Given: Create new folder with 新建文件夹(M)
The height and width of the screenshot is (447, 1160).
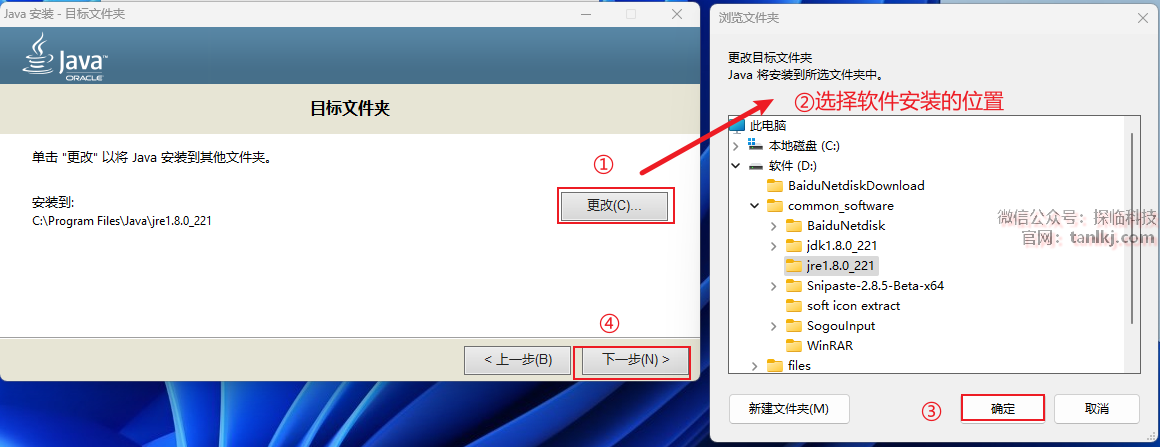Looking at the screenshot, I should [x=789, y=409].
